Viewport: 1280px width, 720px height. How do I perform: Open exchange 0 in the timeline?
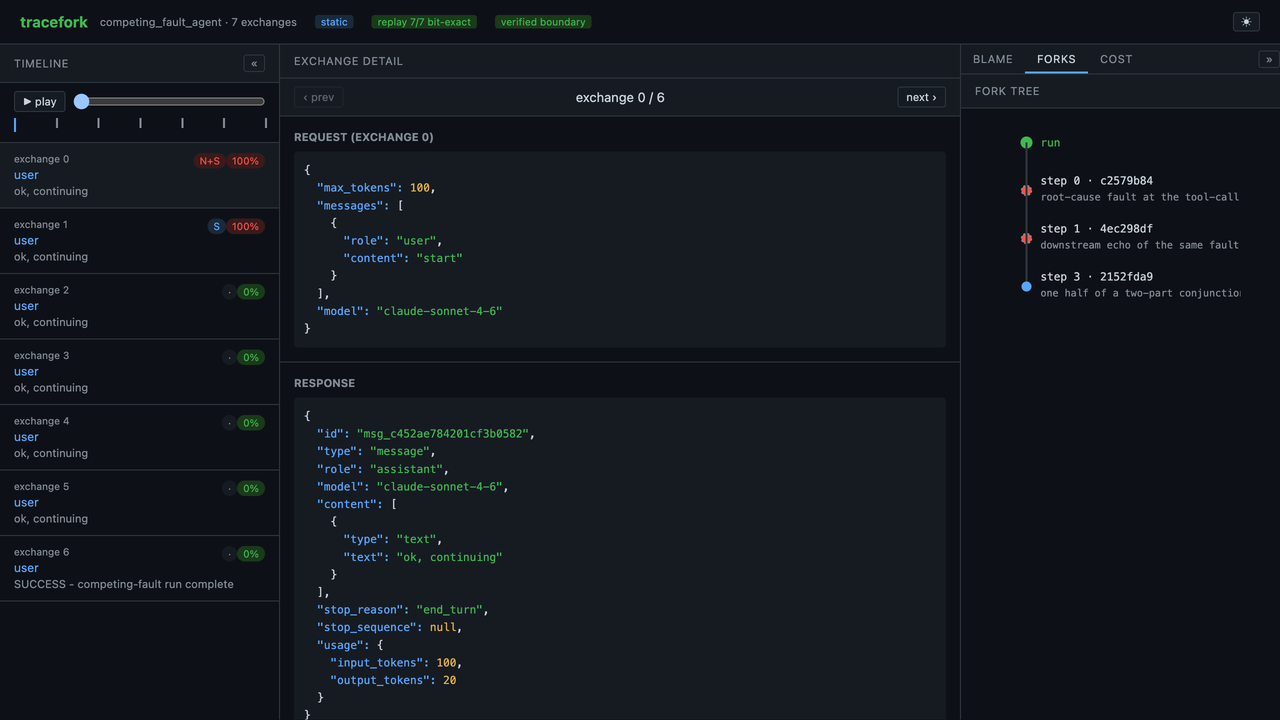(139, 175)
